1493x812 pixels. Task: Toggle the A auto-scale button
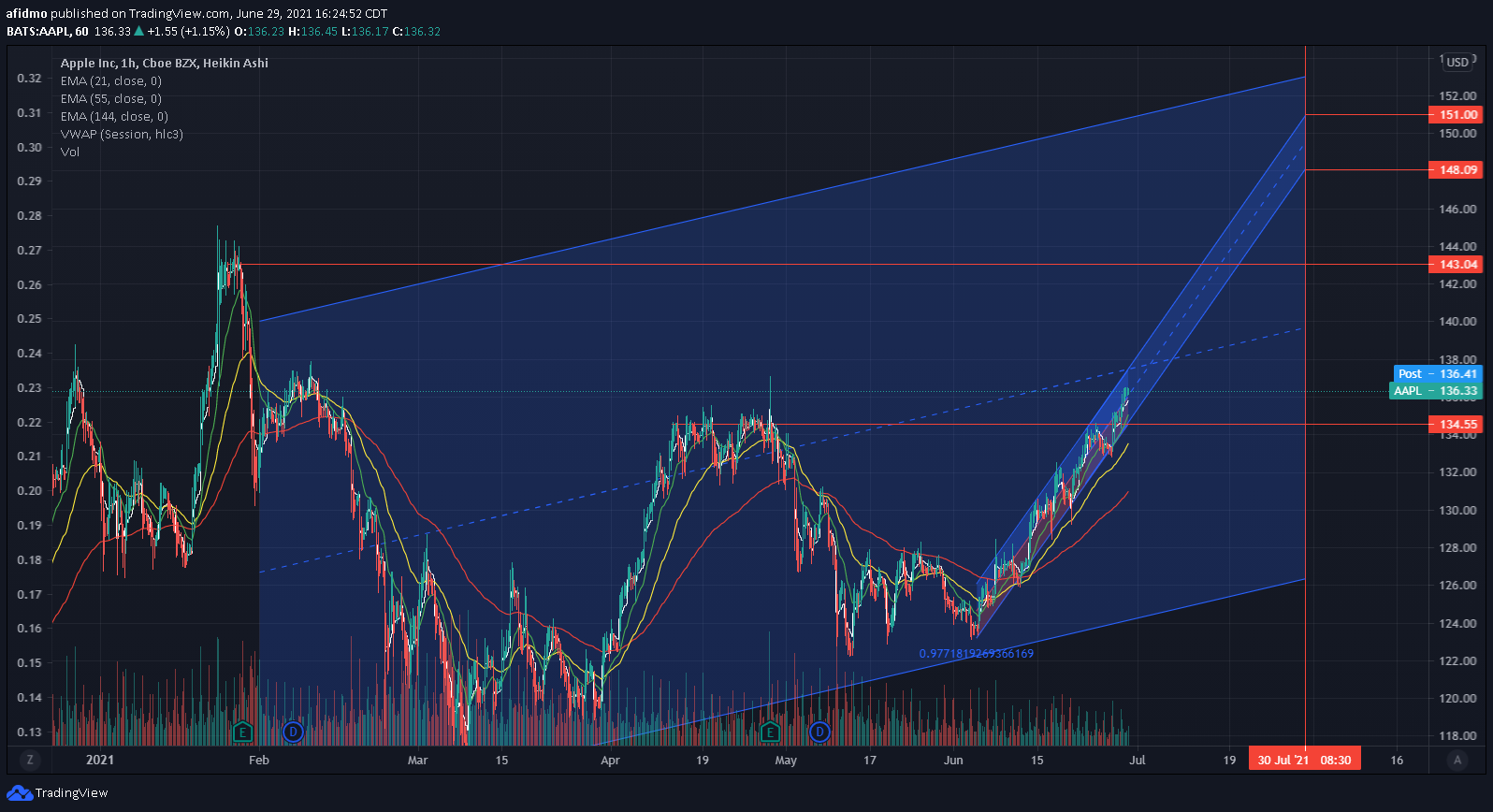click(1457, 760)
